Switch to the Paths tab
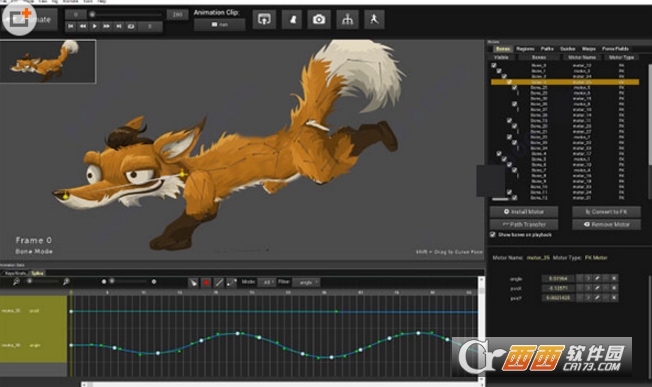Image resolution: width=652 pixels, height=387 pixels. coord(547,49)
